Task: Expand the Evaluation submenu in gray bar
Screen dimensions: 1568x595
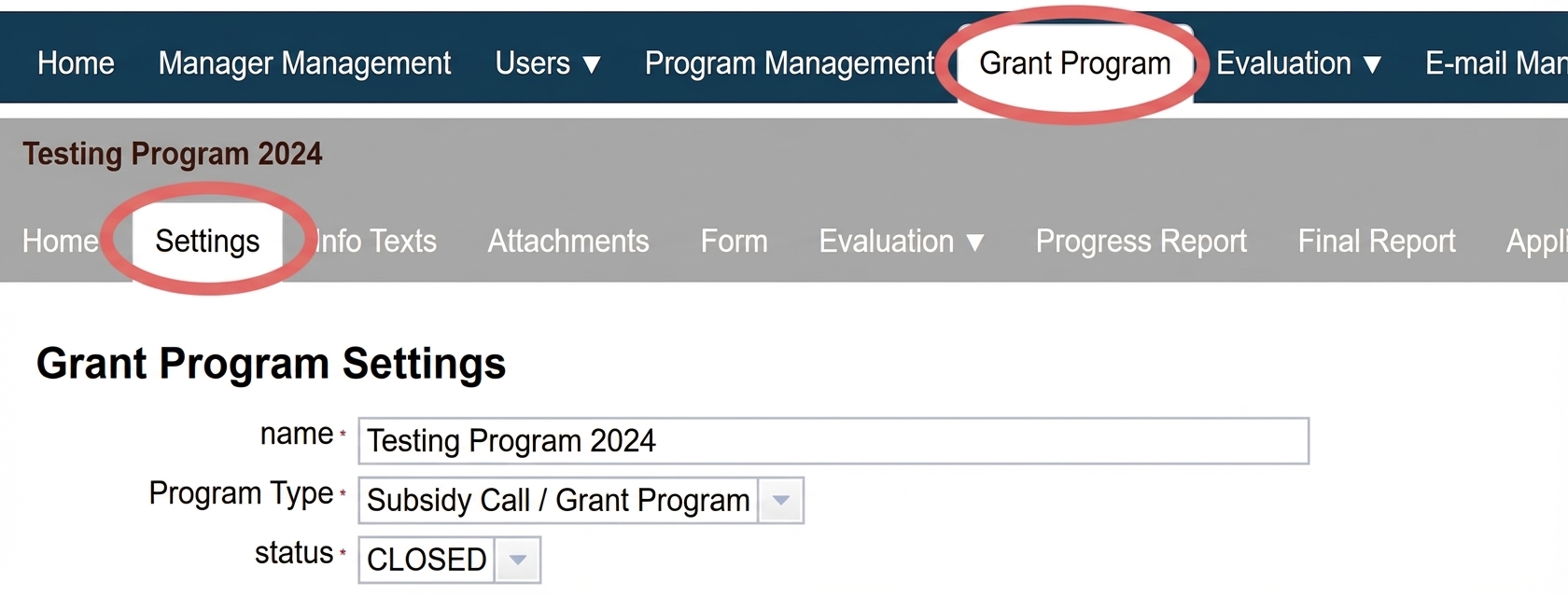Action: 902,242
